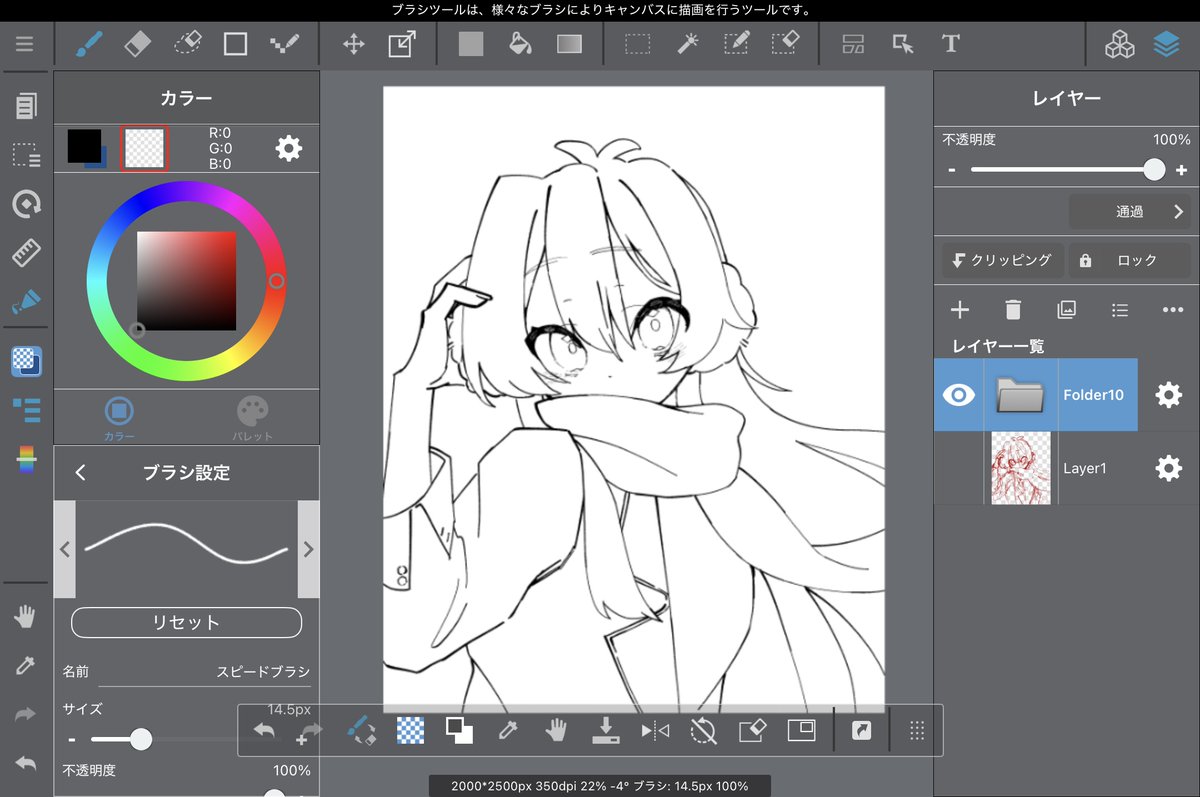The height and width of the screenshot is (797, 1200).
Task: Click the undo arrow in left sidebar
Action: click(x=26, y=763)
